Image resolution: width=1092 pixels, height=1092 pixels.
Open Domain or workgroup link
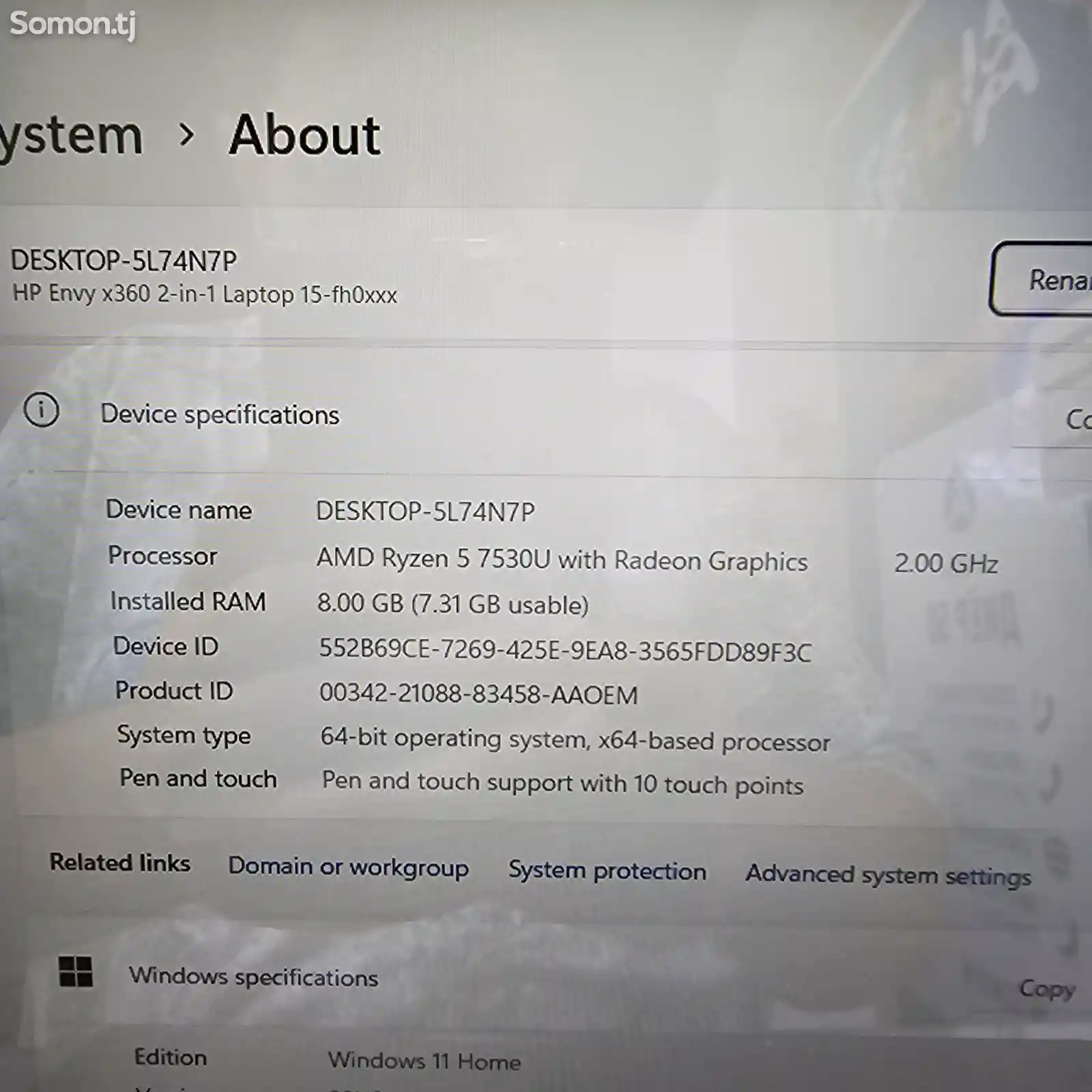(348, 867)
